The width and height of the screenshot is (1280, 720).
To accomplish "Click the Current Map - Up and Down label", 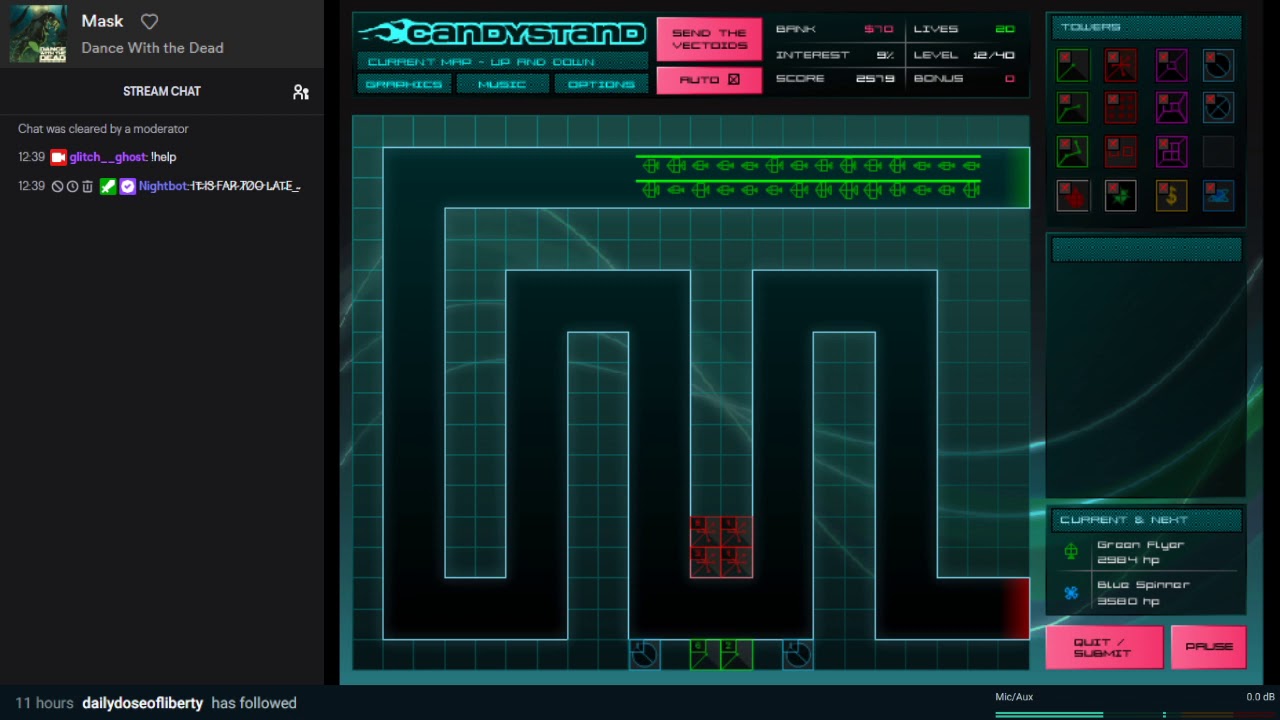I will tap(502, 62).
